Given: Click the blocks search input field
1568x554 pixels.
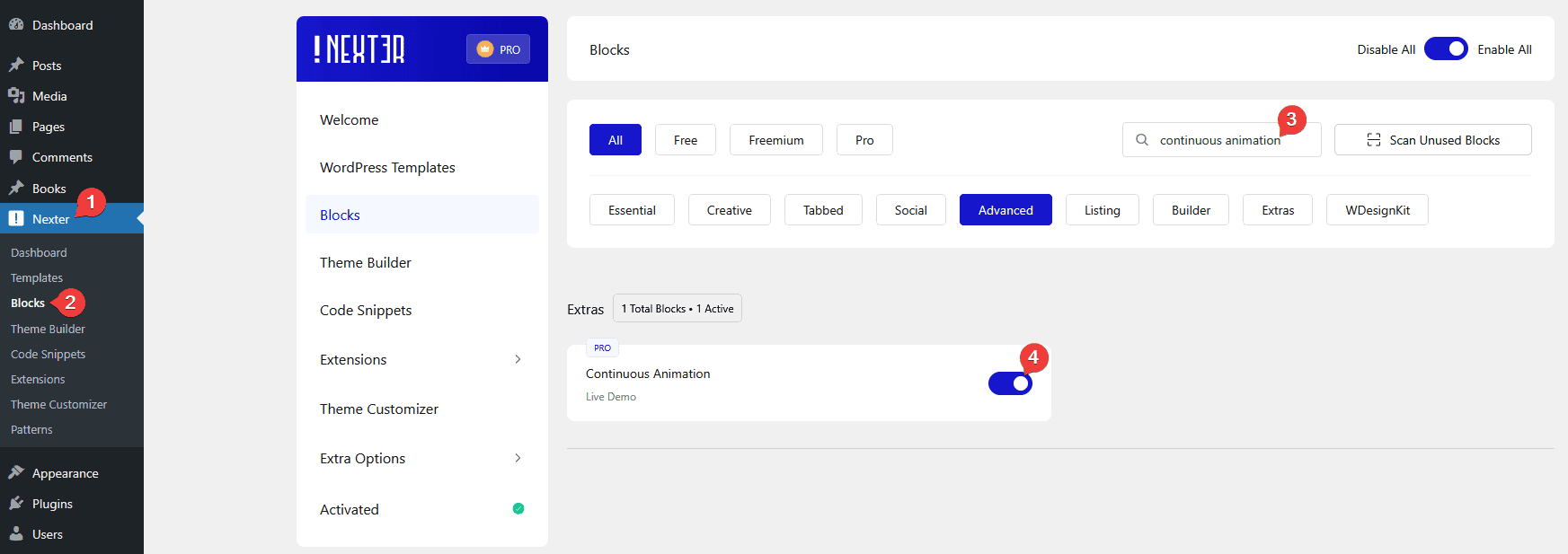Looking at the screenshot, I should click(1222, 140).
